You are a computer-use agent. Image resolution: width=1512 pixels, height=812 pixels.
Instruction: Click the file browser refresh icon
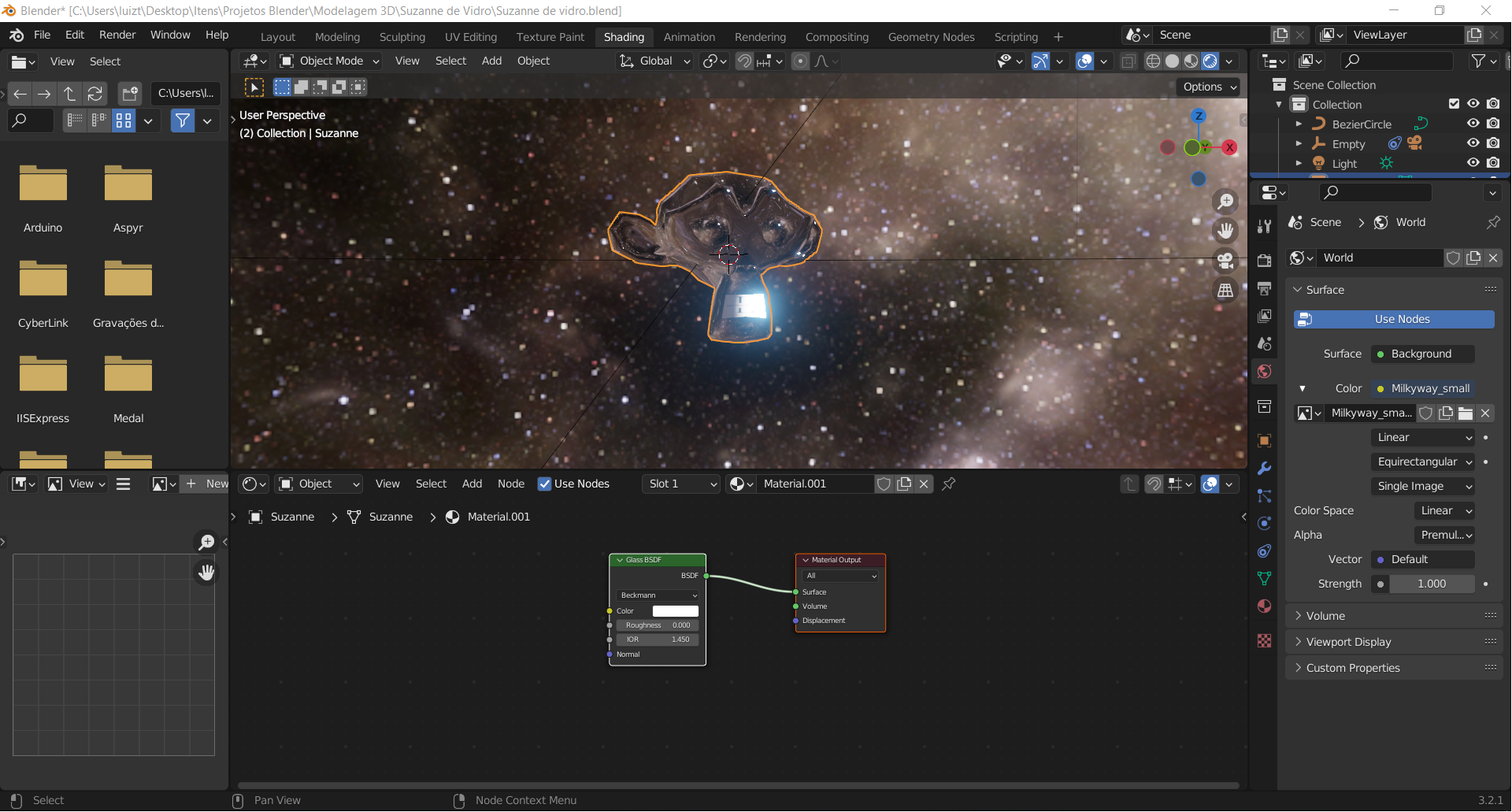pos(95,94)
